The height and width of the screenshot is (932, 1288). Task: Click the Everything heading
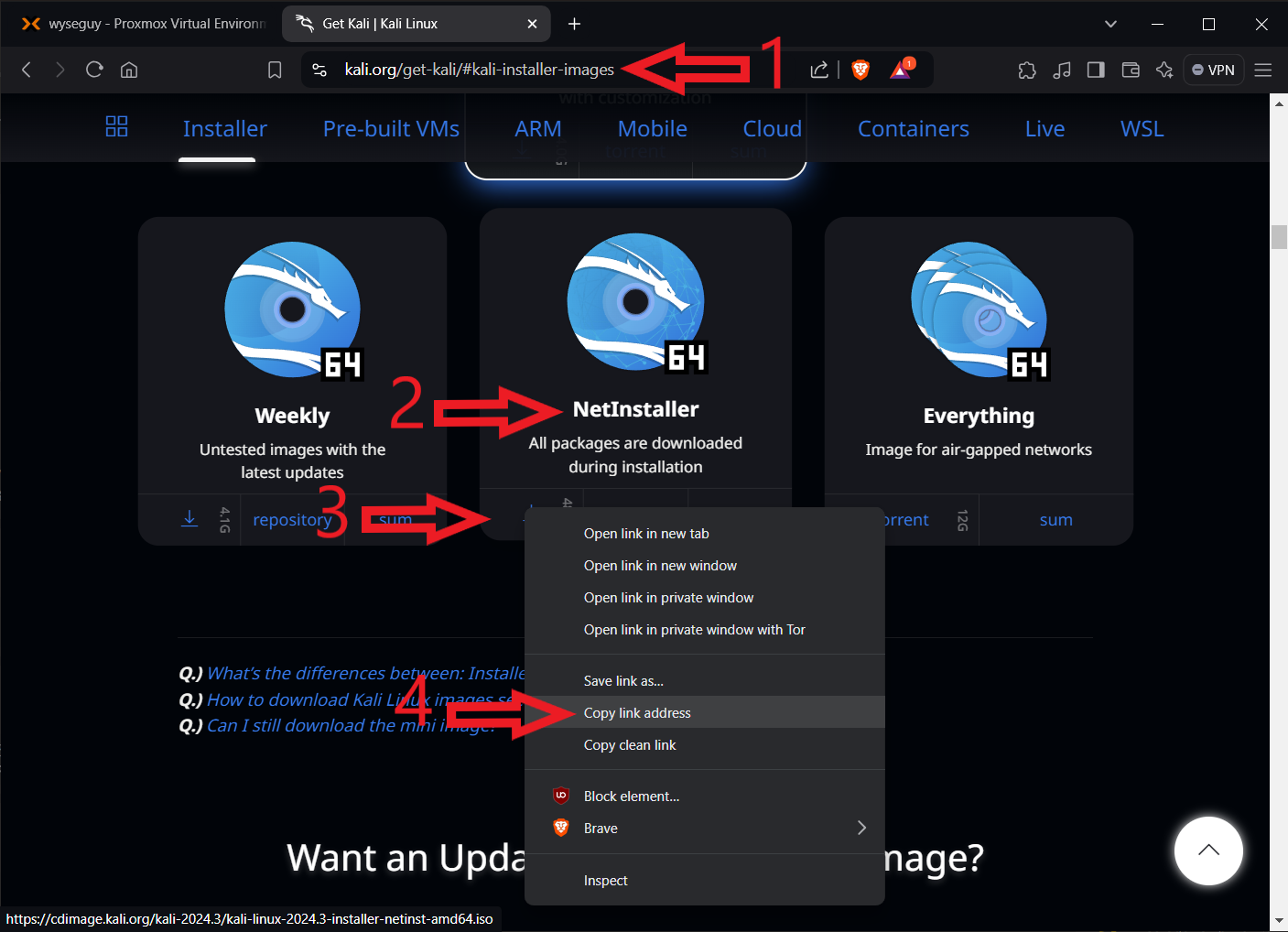979,416
